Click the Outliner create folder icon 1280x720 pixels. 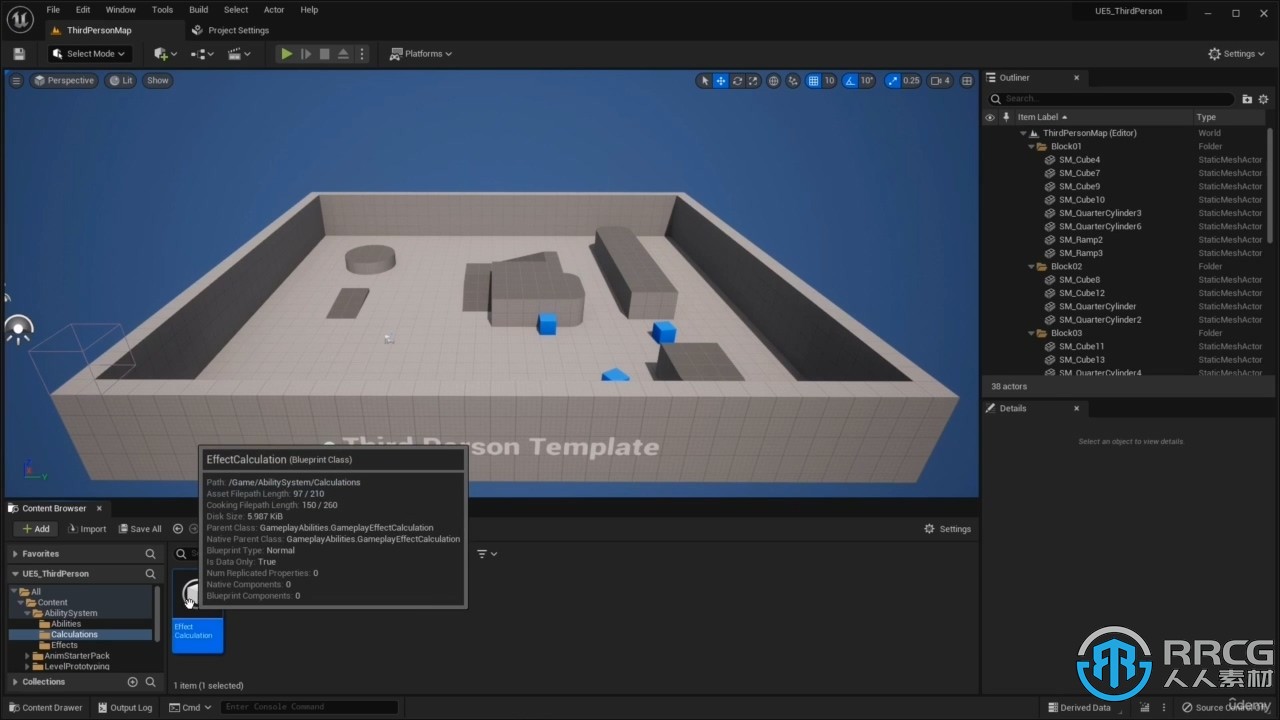coord(1247,99)
